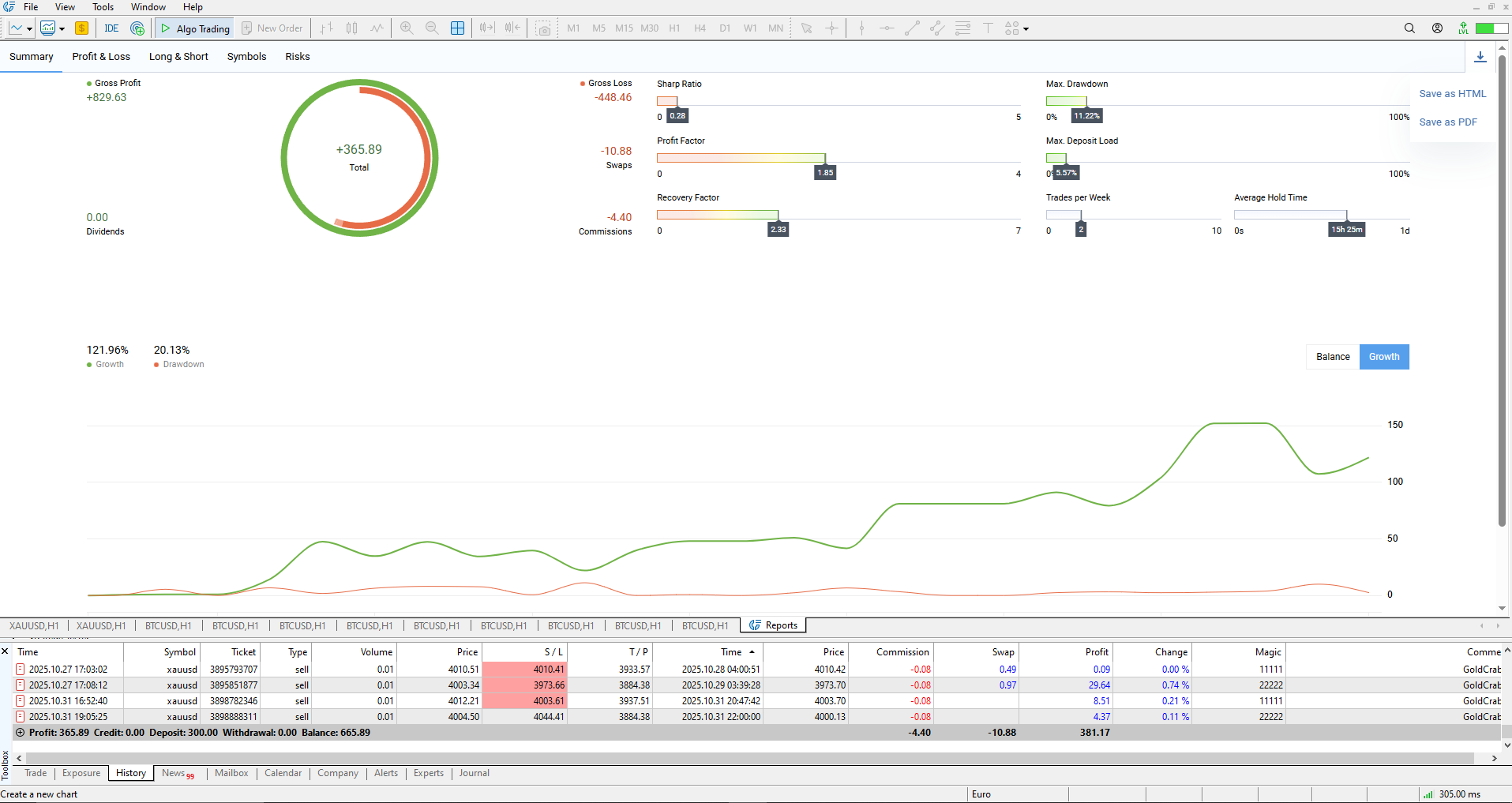
Task: Click Save as PDF
Action: tap(1447, 122)
